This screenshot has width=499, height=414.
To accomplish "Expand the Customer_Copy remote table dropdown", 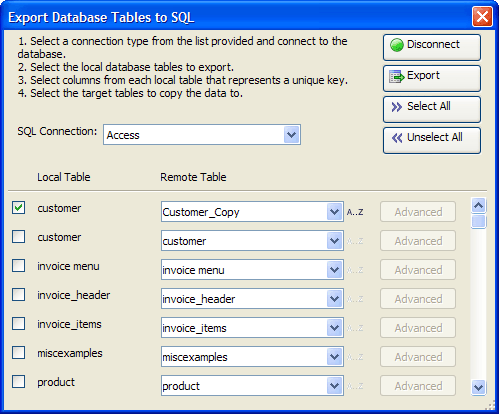I will tap(334, 212).
